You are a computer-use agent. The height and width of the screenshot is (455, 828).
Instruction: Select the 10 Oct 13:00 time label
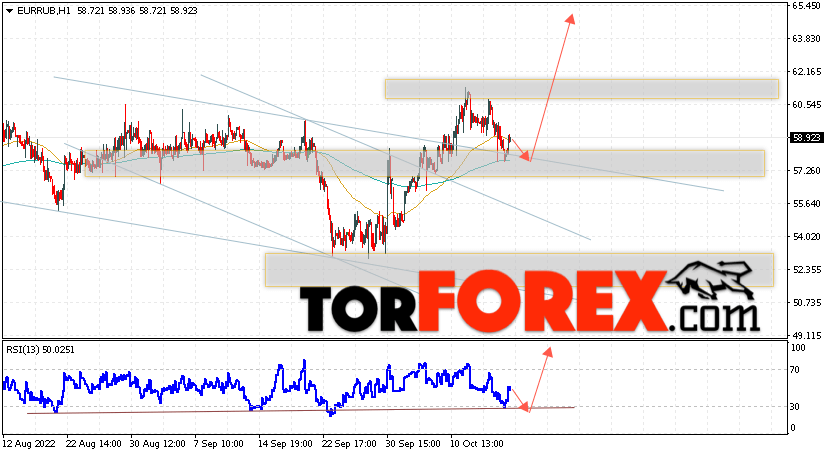pyautogui.click(x=477, y=444)
